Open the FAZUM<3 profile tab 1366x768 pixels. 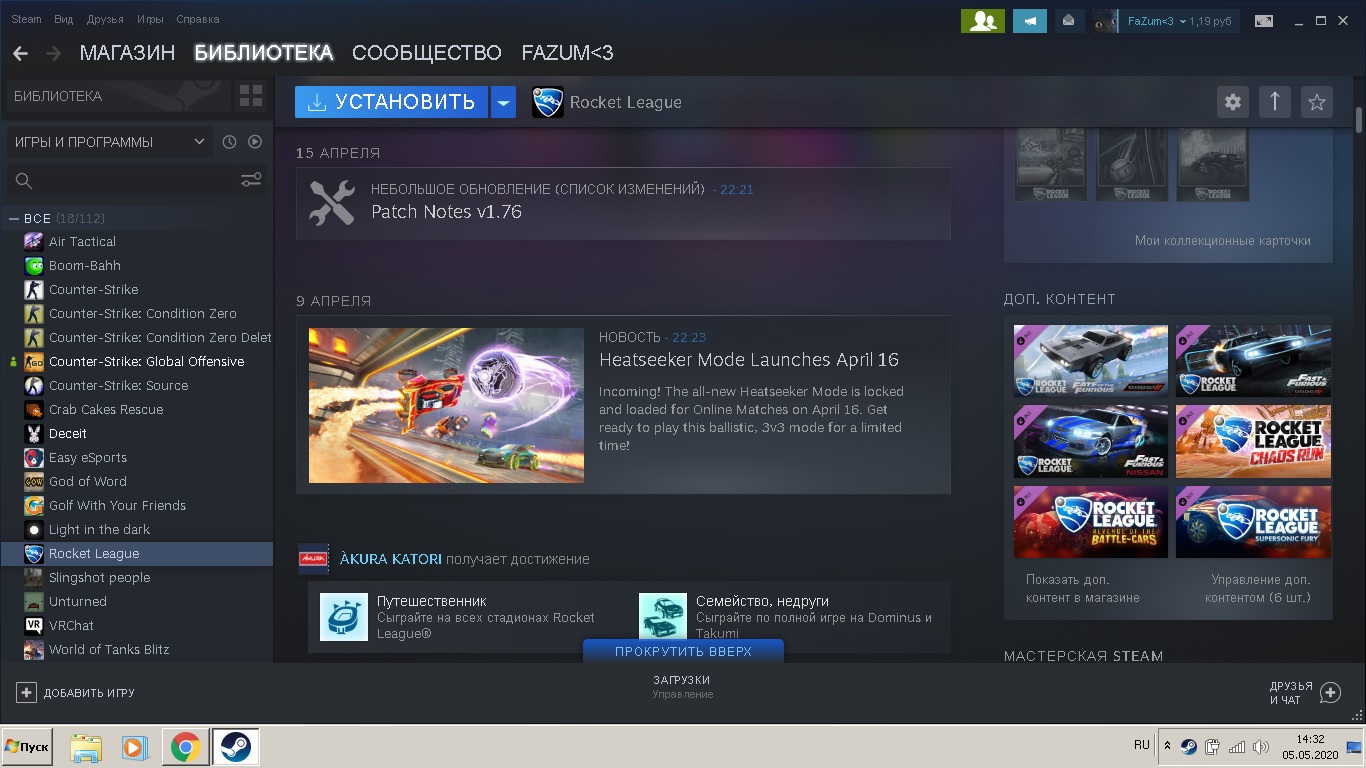567,53
